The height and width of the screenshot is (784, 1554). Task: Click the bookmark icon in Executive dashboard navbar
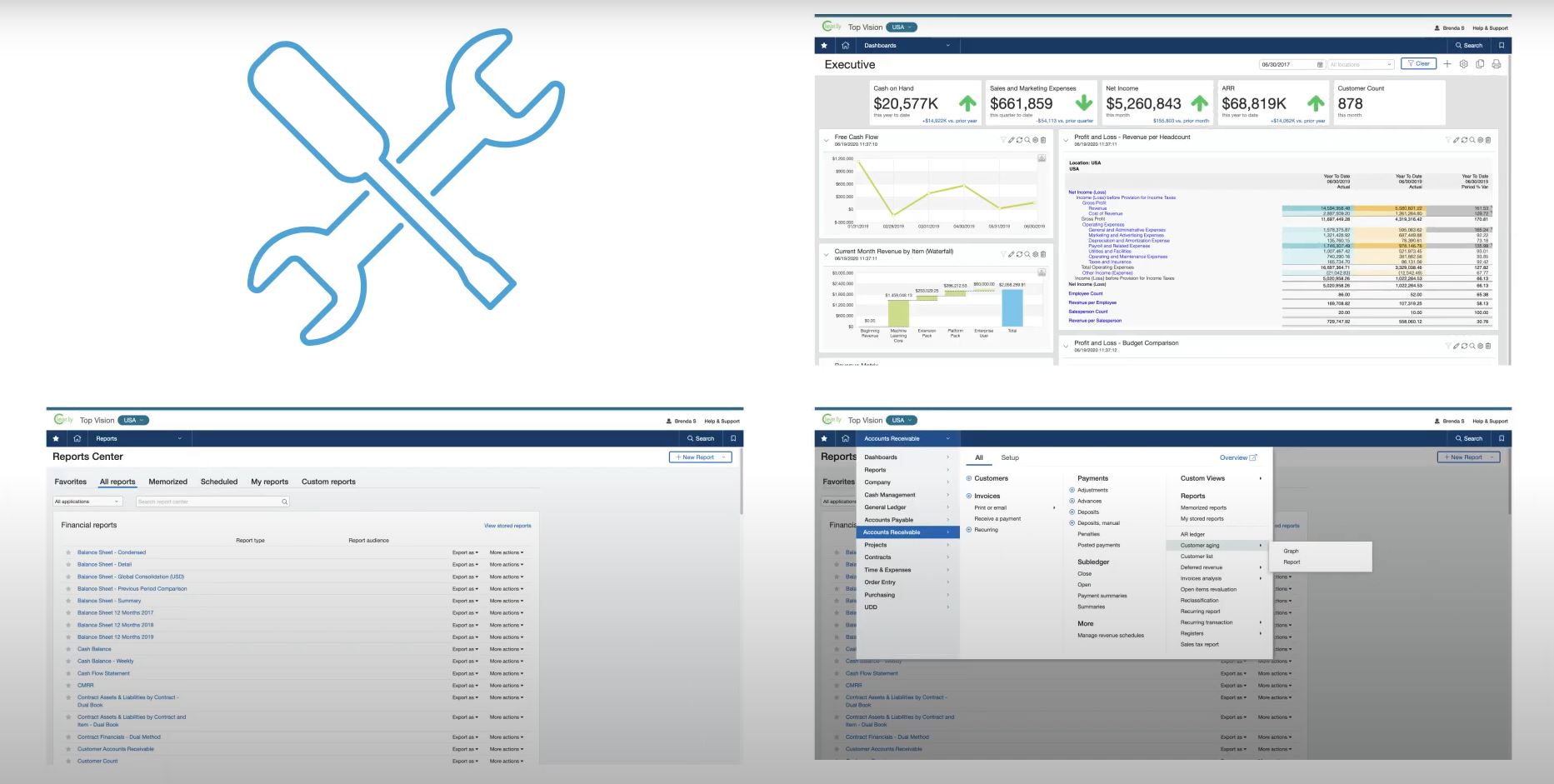point(1502,46)
